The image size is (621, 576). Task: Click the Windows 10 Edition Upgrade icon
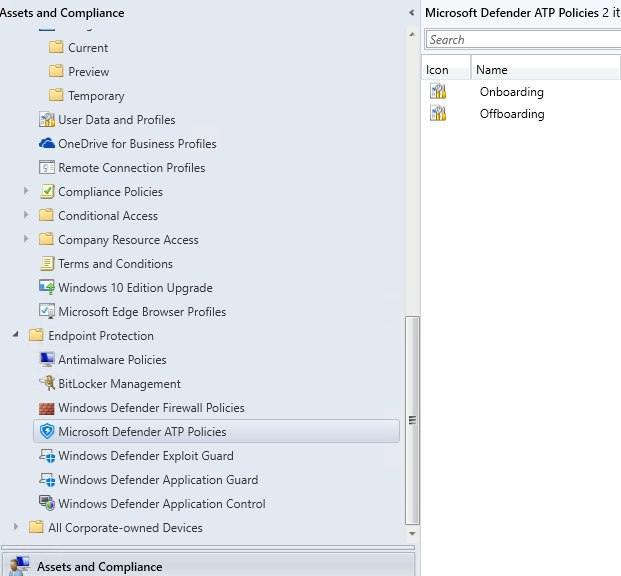[47, 287]
